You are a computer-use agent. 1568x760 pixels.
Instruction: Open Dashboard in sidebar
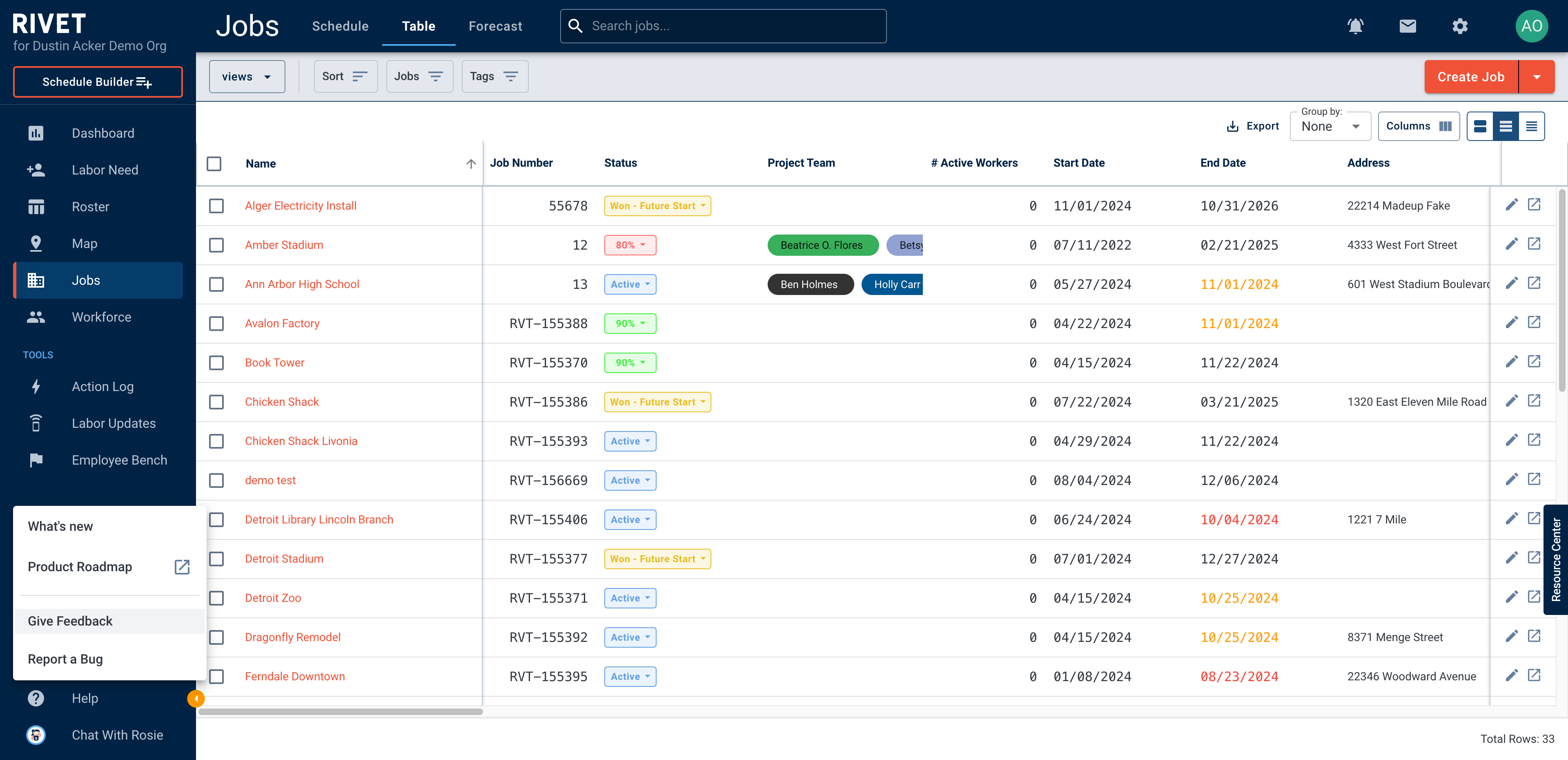[98, 133]
